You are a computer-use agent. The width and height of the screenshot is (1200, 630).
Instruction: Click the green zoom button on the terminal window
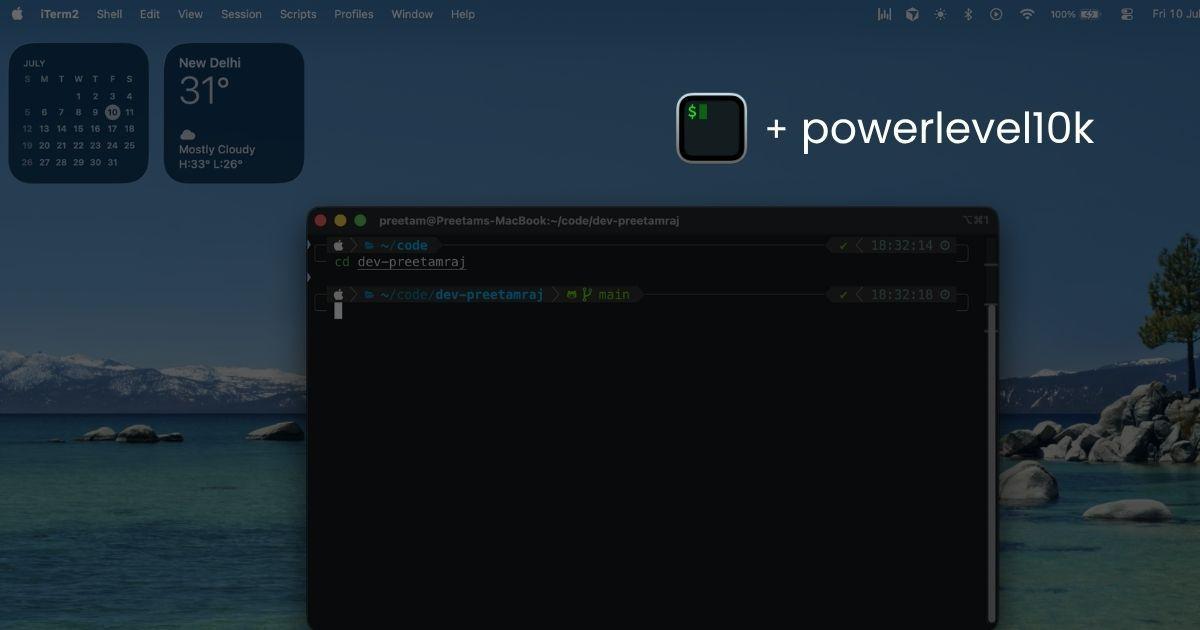click(x=360, y=220)
